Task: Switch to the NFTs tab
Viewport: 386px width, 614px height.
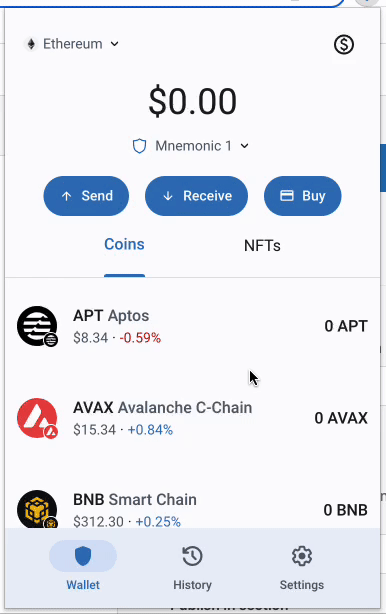Action: [262, 246]
